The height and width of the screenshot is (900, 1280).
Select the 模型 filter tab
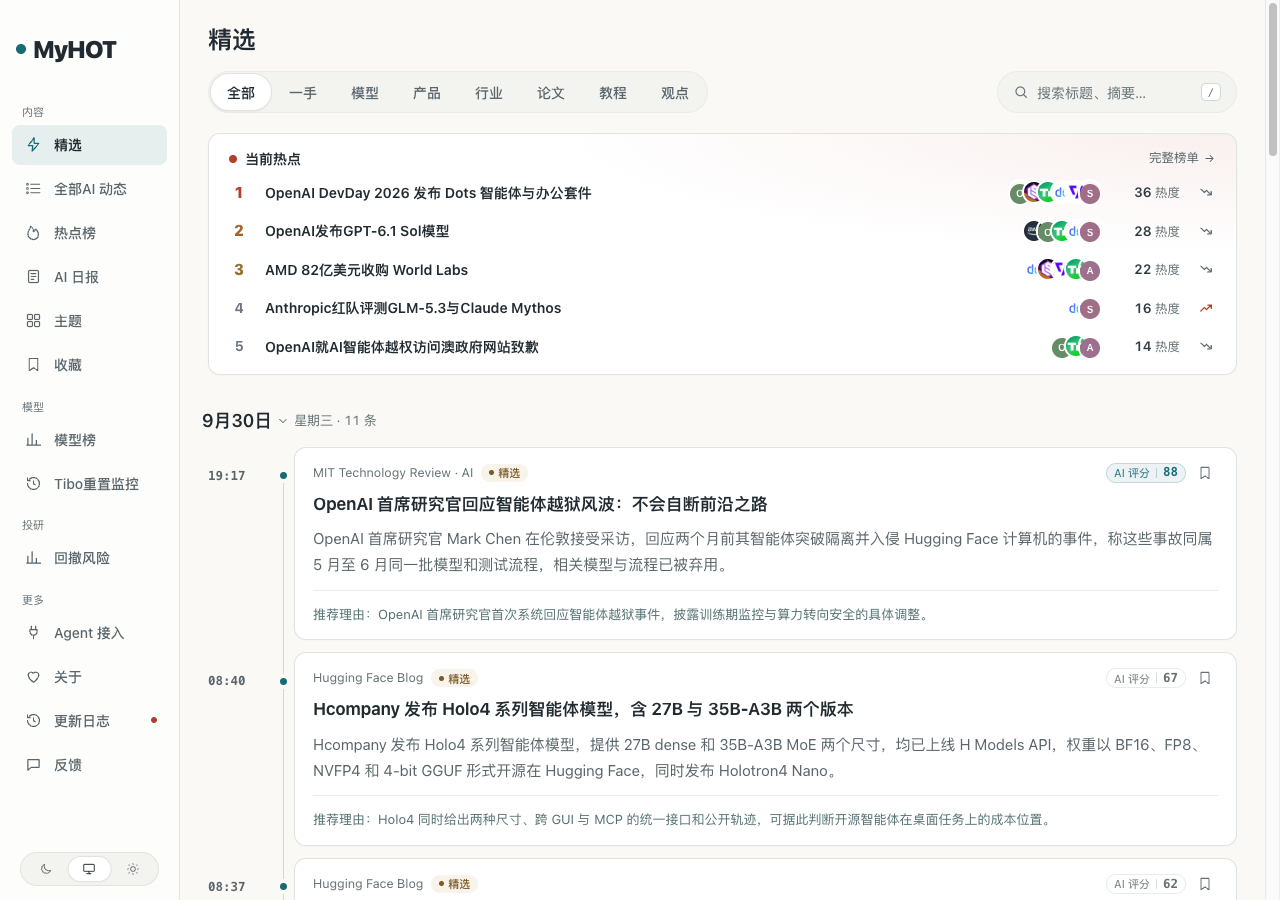(x=365, y=93)
